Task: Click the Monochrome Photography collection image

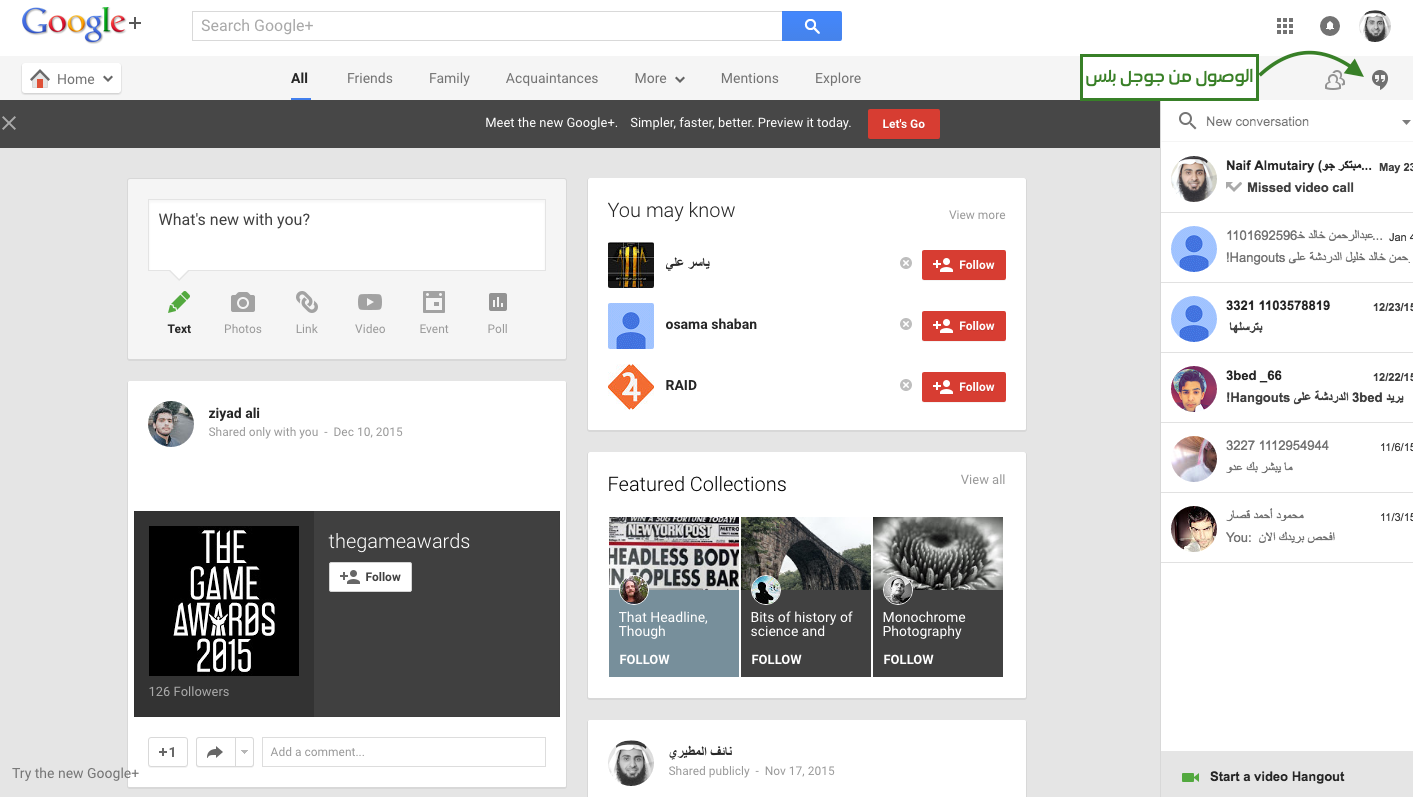Action: coord(938,553)
